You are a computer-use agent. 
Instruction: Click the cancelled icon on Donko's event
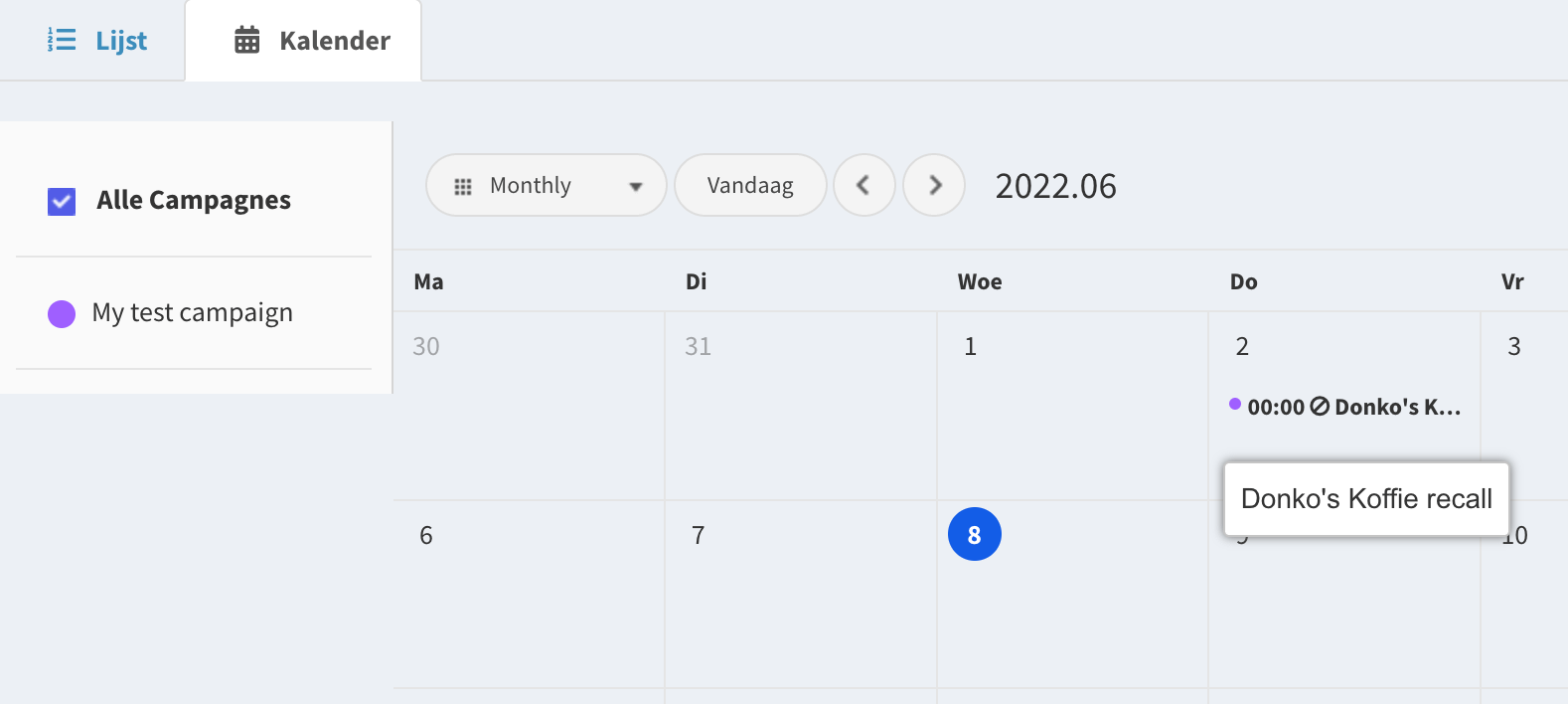click(x=1320, y=406)
